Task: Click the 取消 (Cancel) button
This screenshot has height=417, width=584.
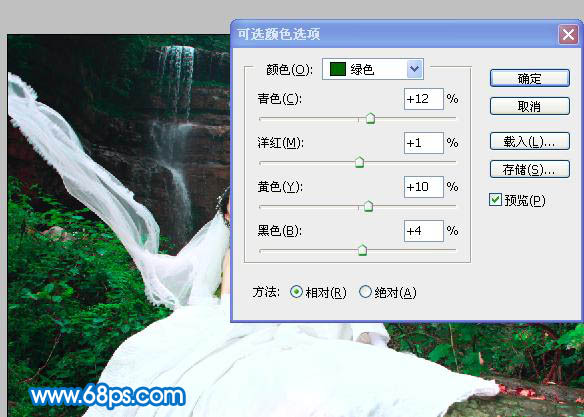Action: pos(530,106)
